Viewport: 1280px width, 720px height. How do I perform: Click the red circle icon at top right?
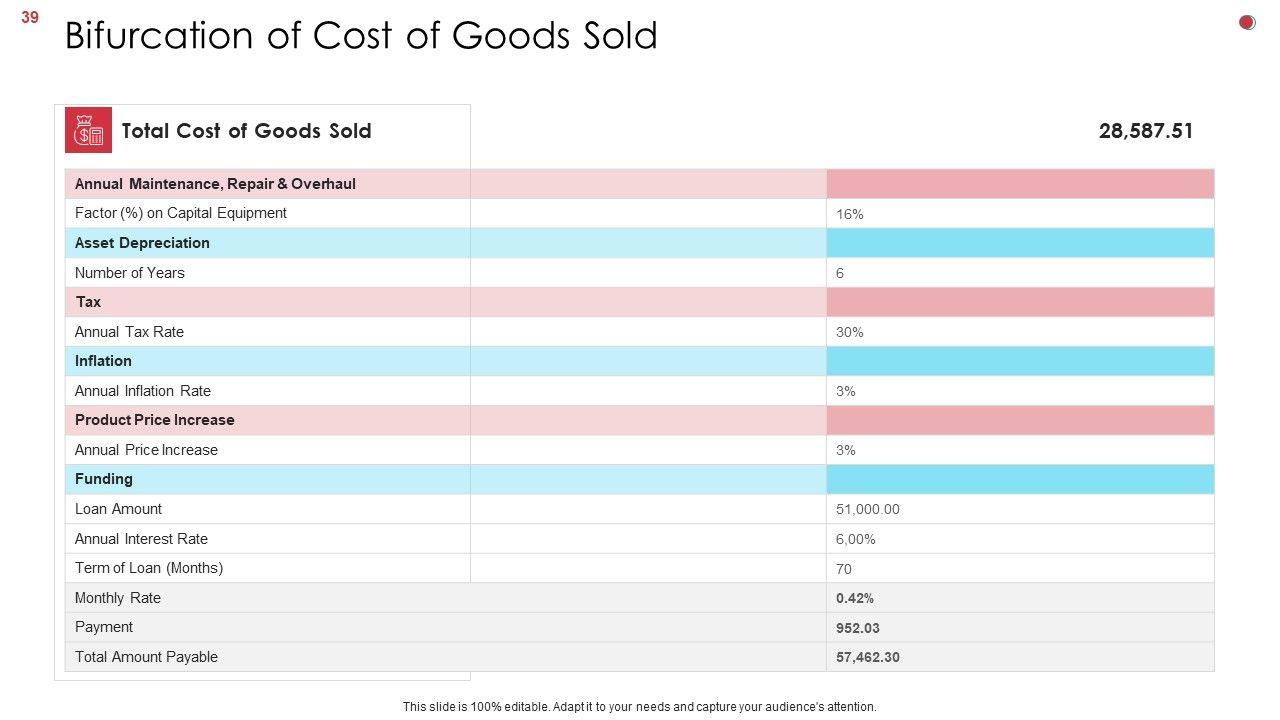click(x=1247, y=22)
